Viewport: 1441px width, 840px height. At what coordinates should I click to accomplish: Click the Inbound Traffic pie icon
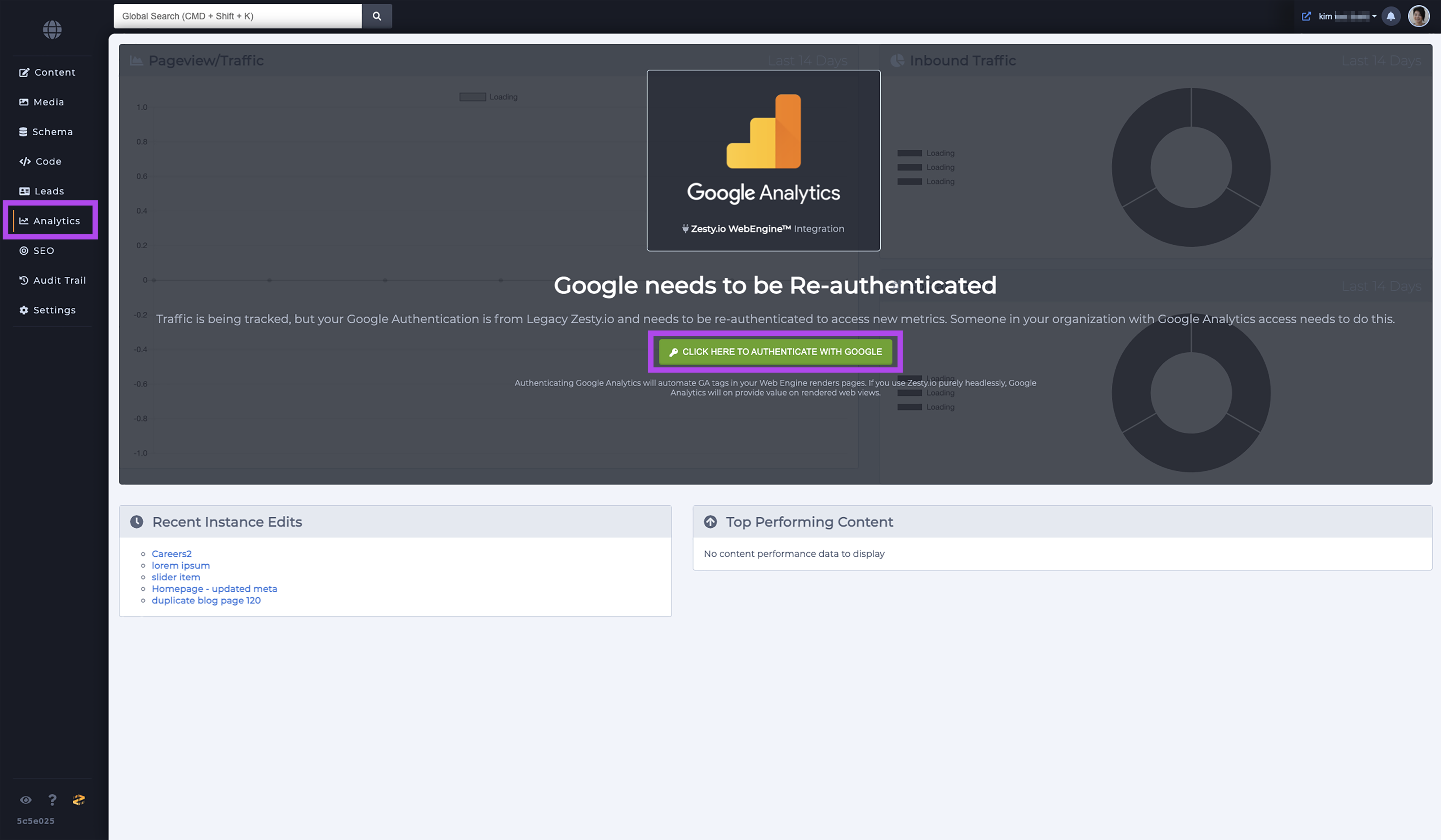898,61
